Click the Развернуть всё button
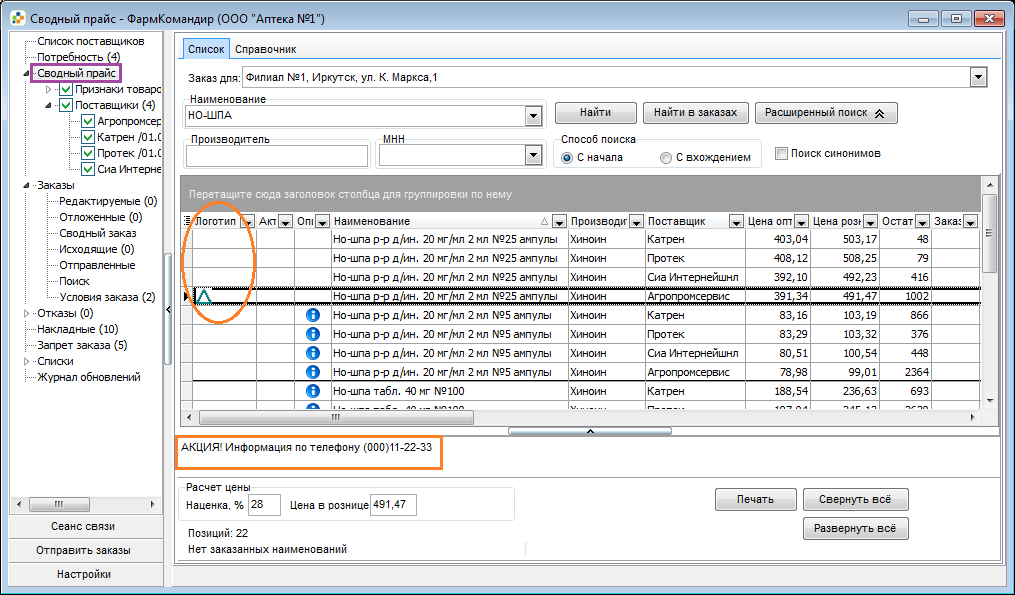Image resolution: width=1015 pixels, height=595 pixels. pos(855,528)
